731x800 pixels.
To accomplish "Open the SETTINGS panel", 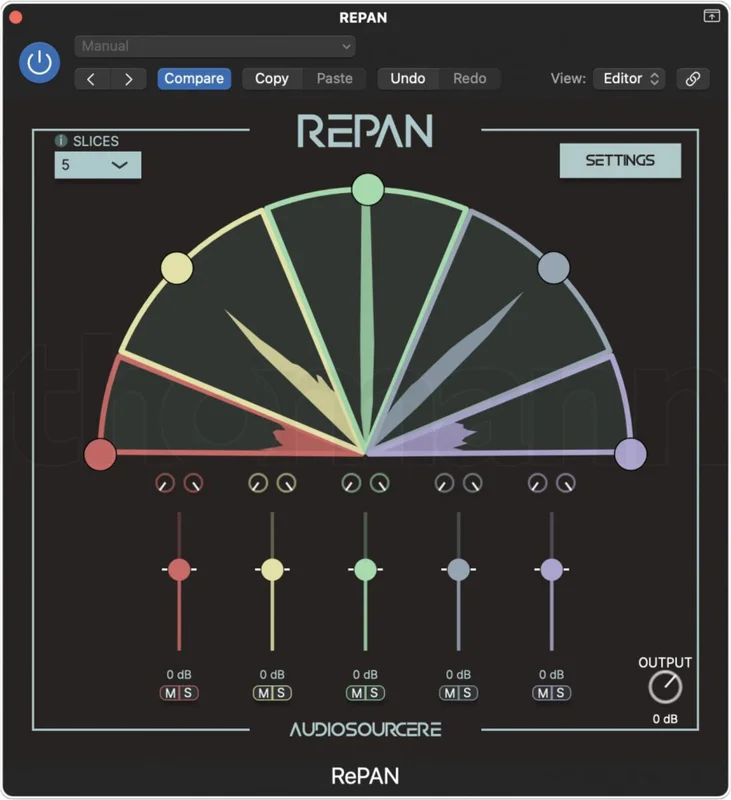I will point(620,161).
